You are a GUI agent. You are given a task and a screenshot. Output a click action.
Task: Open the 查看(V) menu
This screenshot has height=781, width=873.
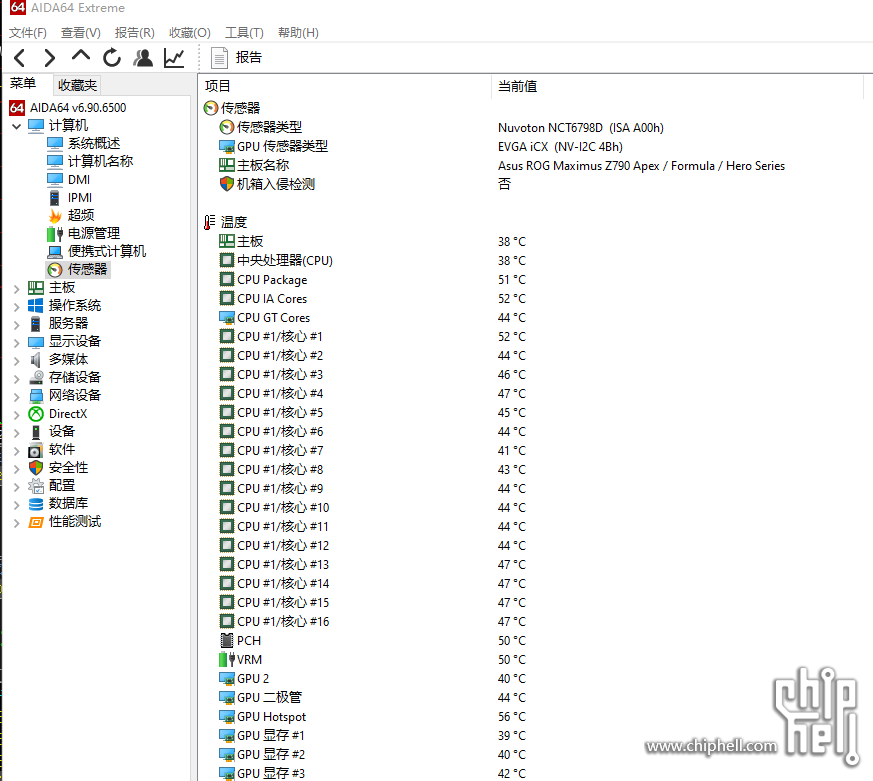coord(81,33)
